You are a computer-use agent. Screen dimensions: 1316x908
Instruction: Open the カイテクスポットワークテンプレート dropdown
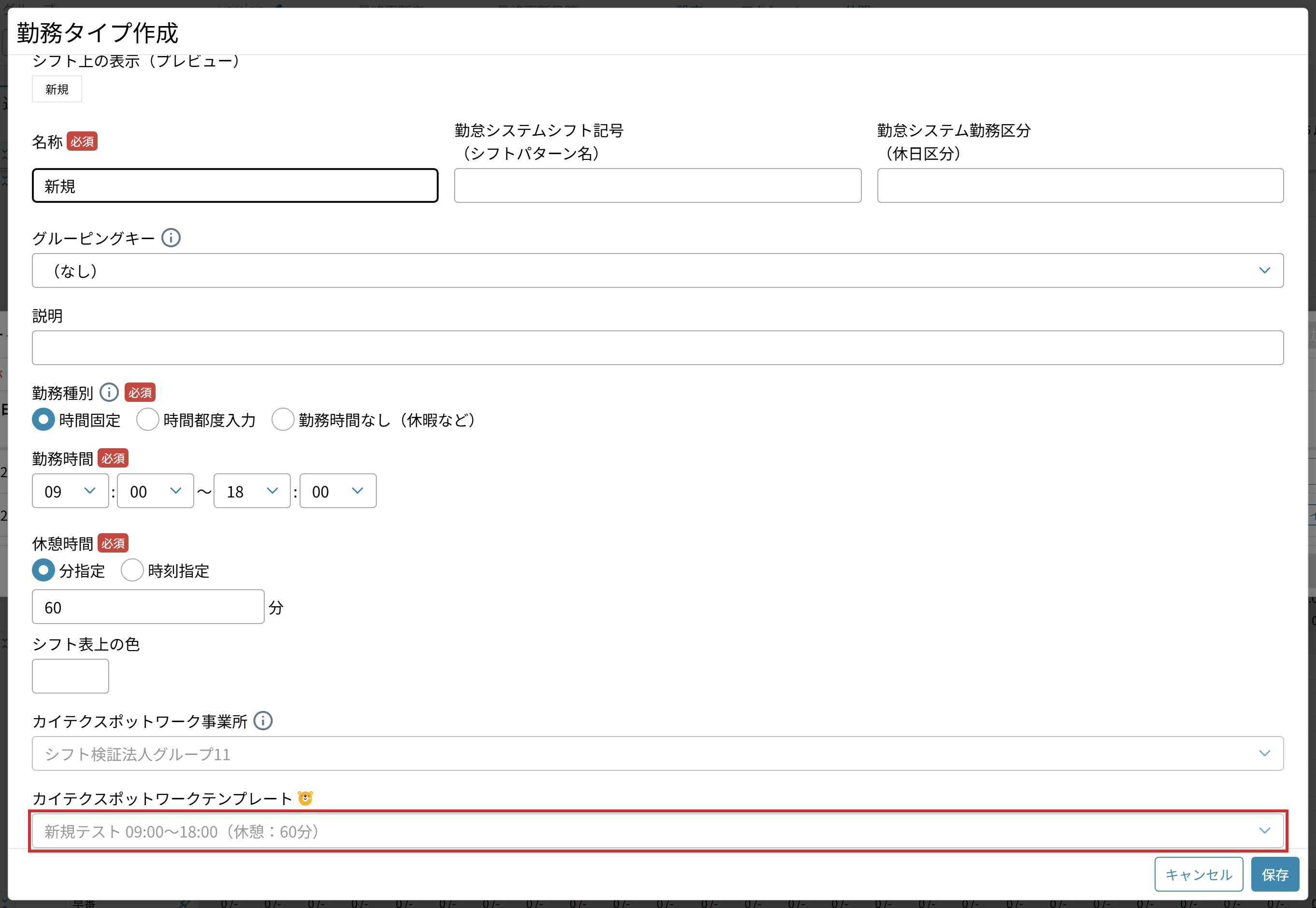658,831
